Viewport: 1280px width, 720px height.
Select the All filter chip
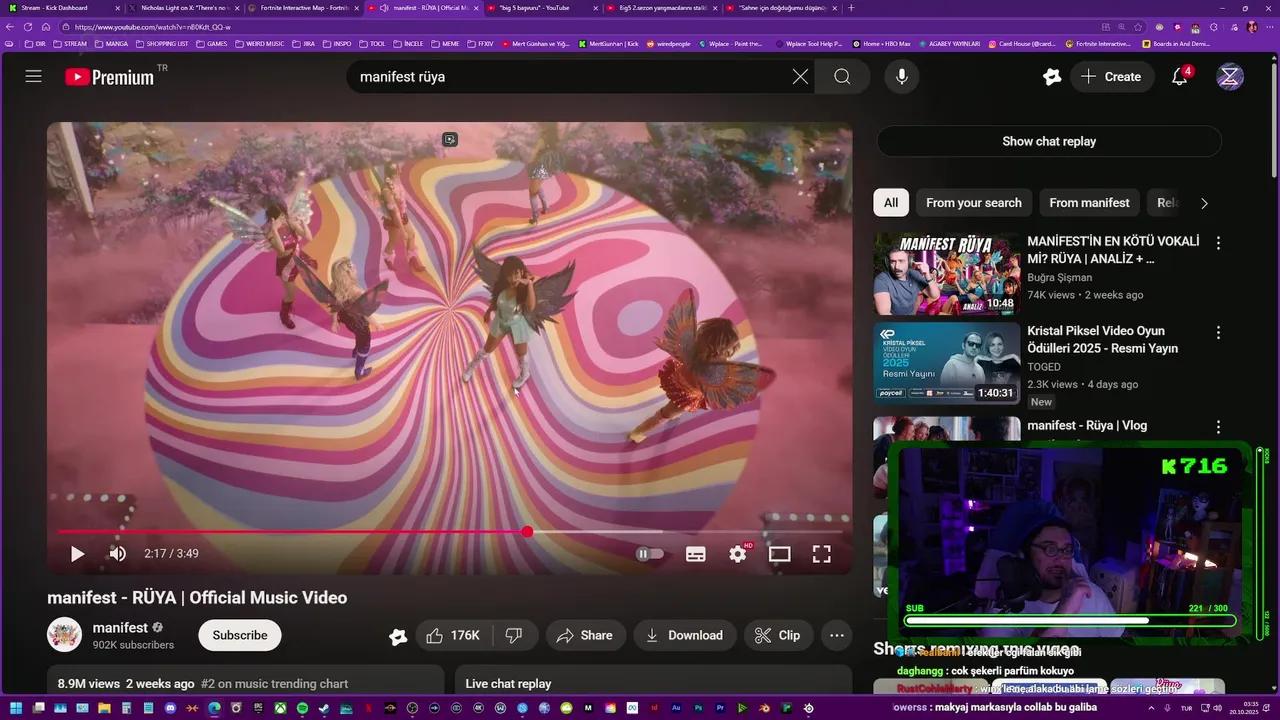click(x=890, y=203)
